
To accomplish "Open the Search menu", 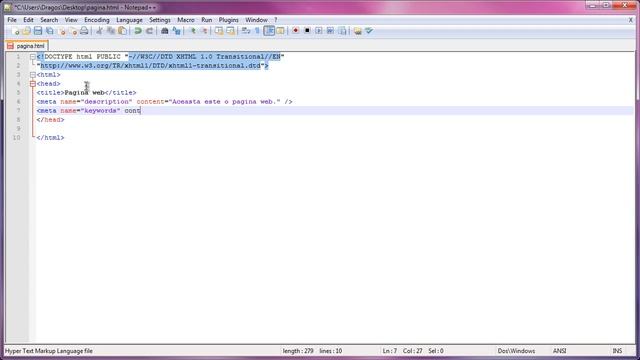I will pyautogui.click(x=49, y=20).
